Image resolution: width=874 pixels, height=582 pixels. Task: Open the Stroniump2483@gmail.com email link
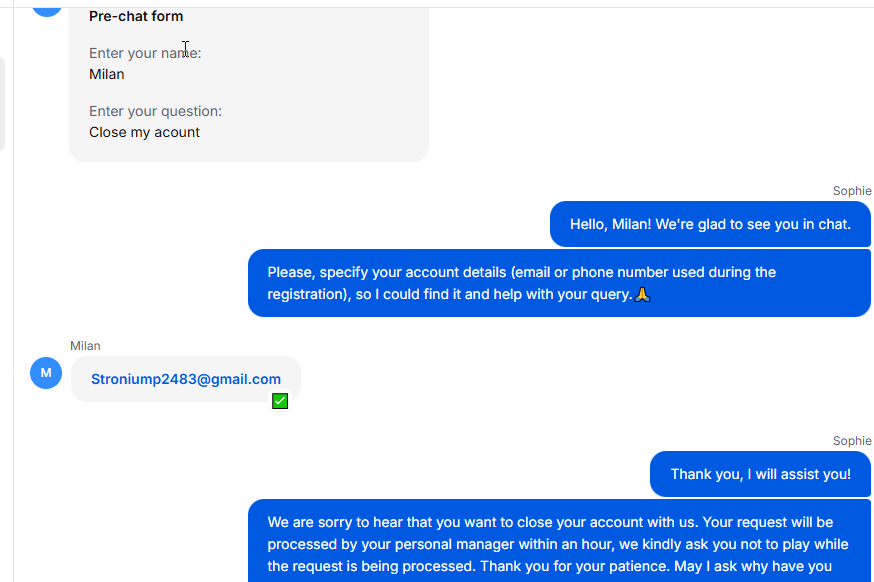[186, 379]
